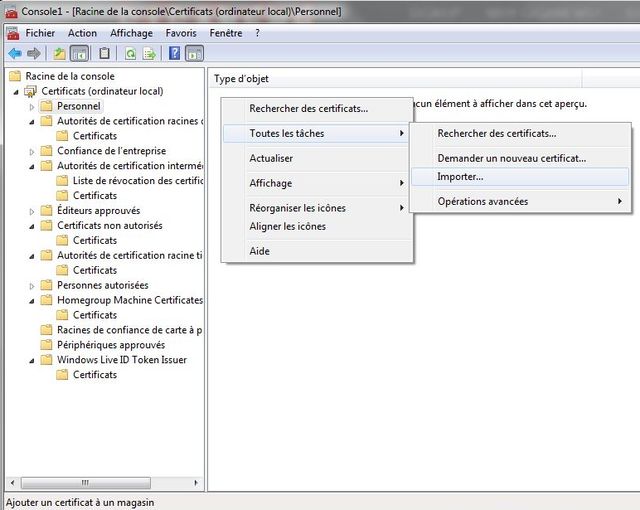Click the tree pane right scroll arrow
Viewport: 640px width, 510px height.
pos(196,483)
